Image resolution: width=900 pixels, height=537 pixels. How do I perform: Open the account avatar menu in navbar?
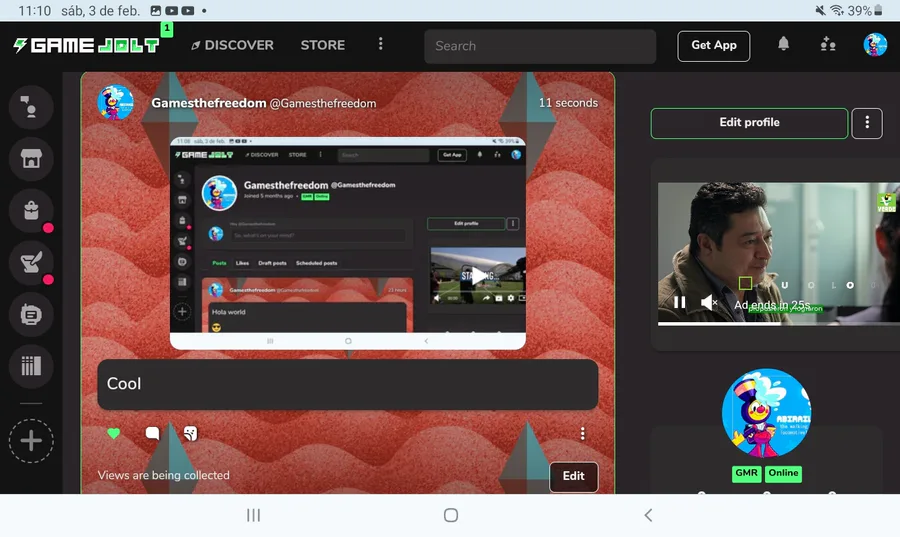[875, 45]
